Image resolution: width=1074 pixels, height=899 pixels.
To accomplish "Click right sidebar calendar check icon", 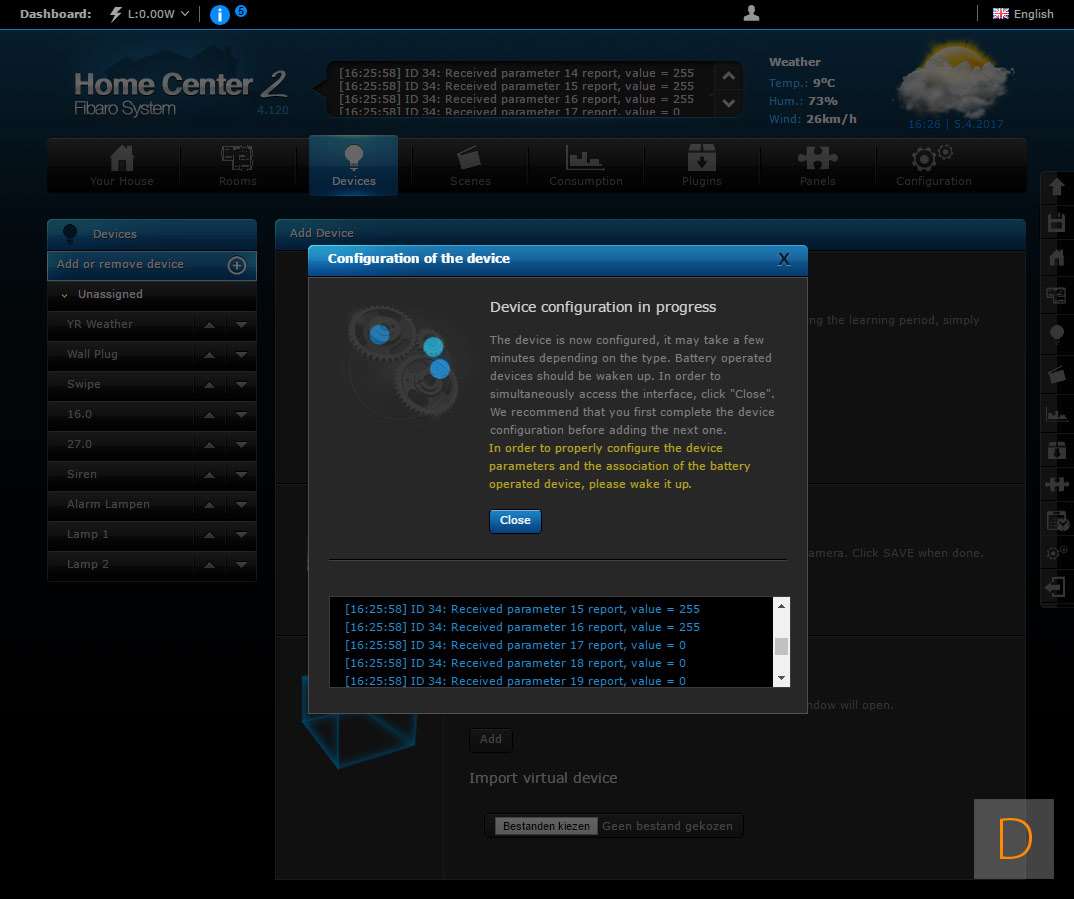I will [1057, 520].
